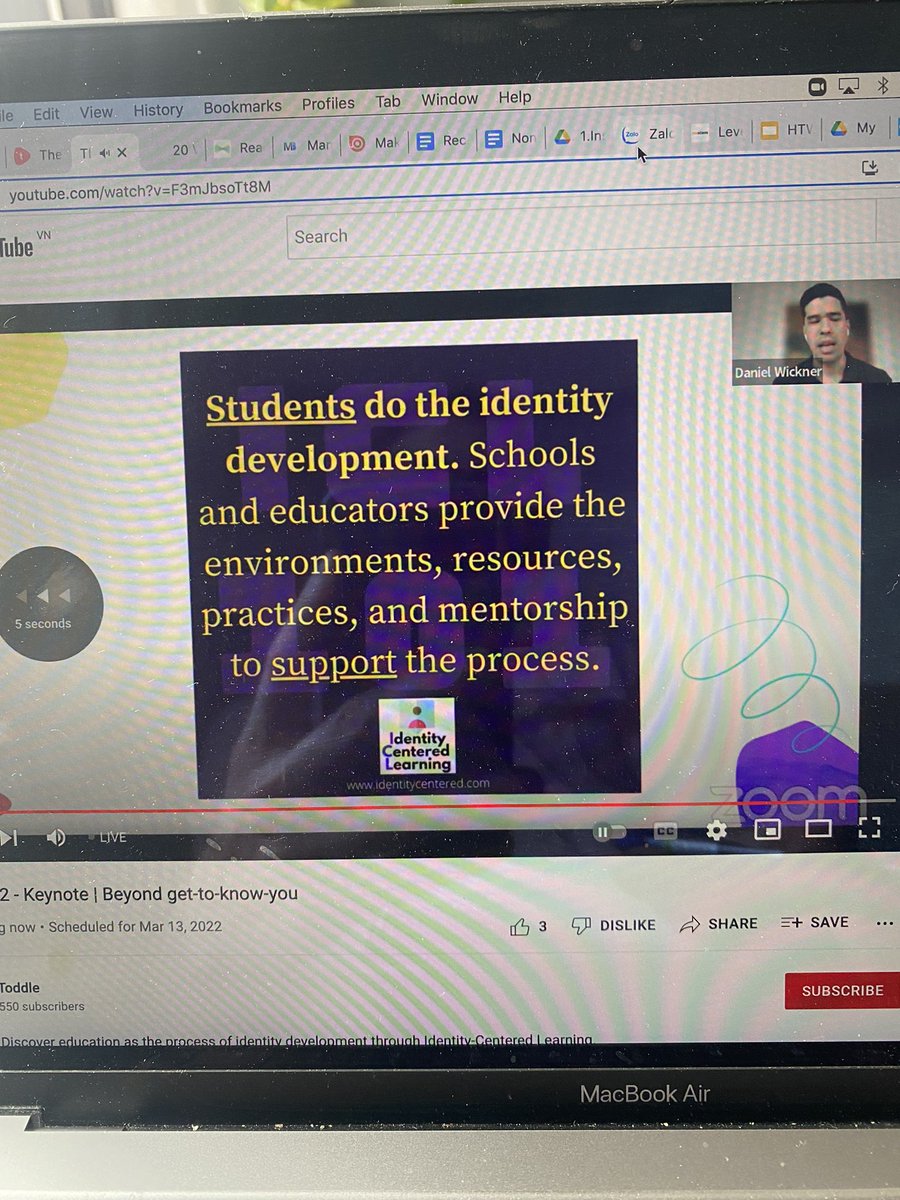Open the SHARE options
The height and width of the screenshot is (1200, 900).
[x=718, y=924]
